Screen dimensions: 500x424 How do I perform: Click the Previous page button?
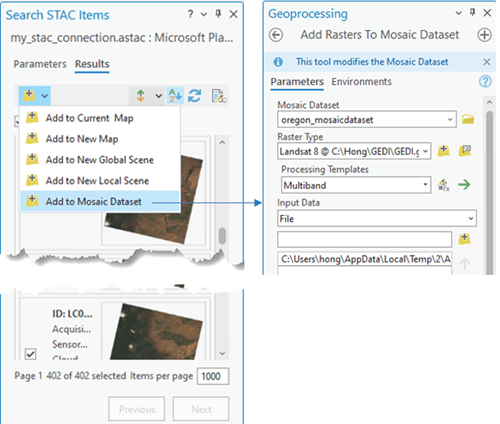[137, 409]
